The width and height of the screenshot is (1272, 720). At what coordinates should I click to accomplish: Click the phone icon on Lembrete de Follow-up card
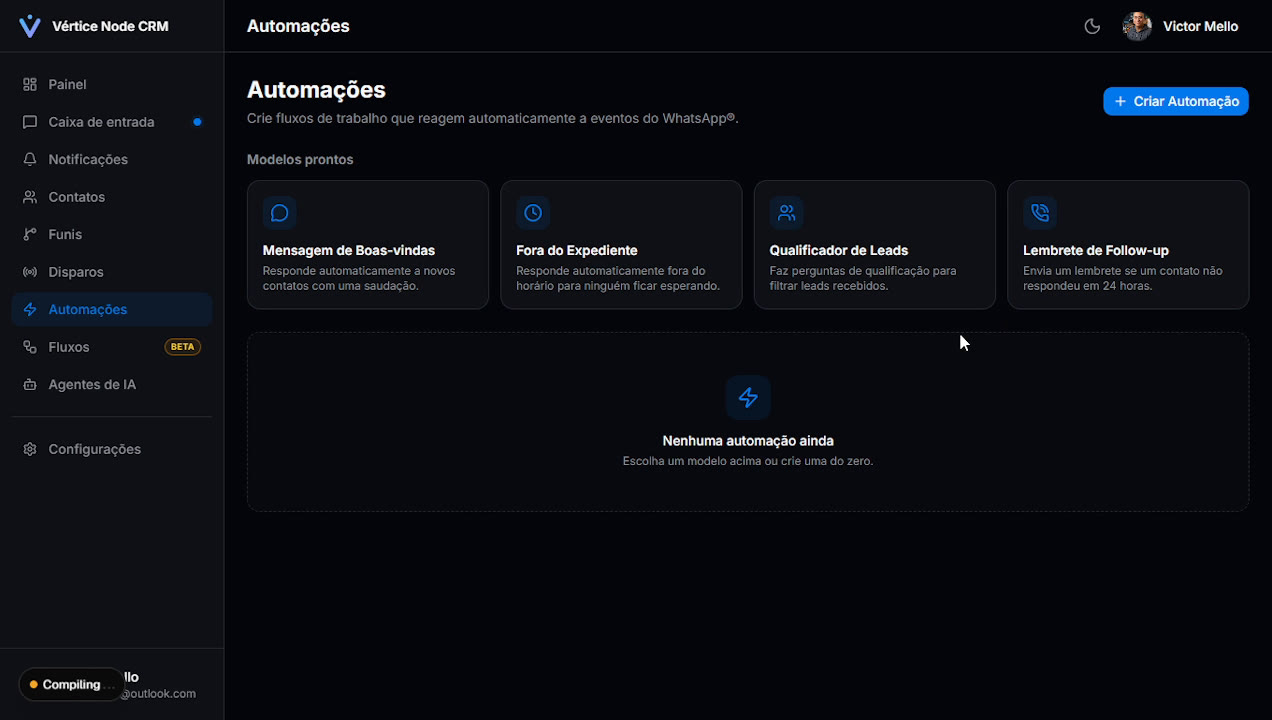coord(1040,213)
